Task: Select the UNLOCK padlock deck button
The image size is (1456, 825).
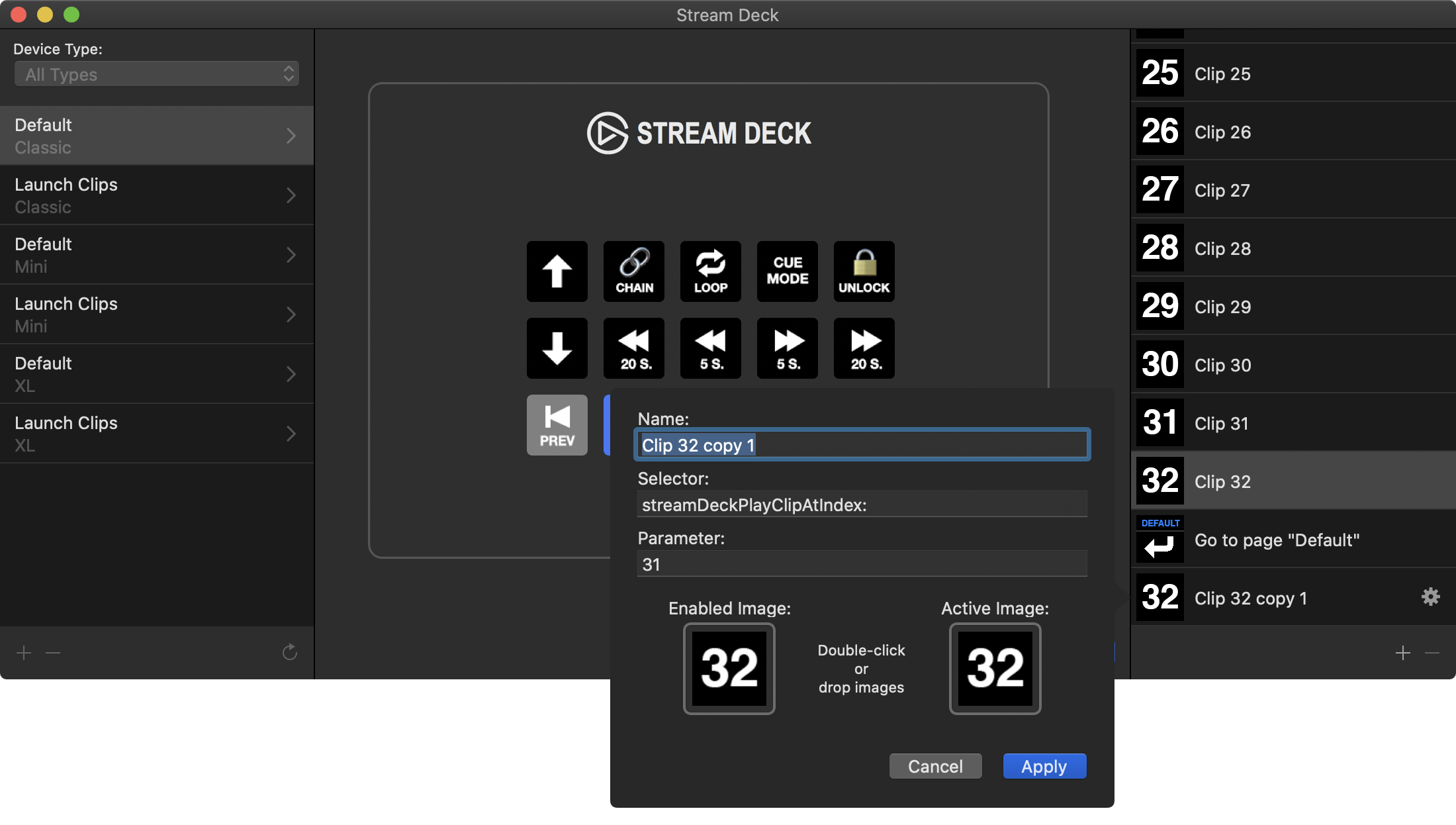Action: coord(864,271)
